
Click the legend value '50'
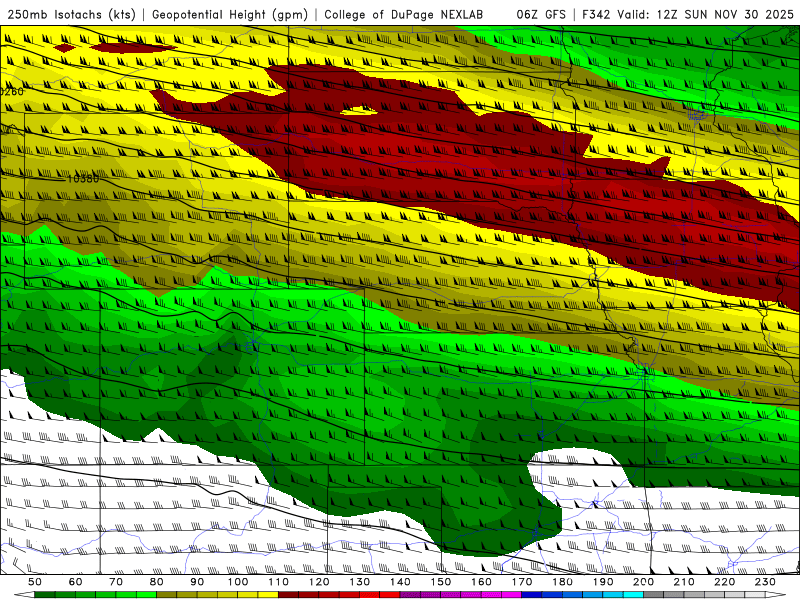point(35,582)
